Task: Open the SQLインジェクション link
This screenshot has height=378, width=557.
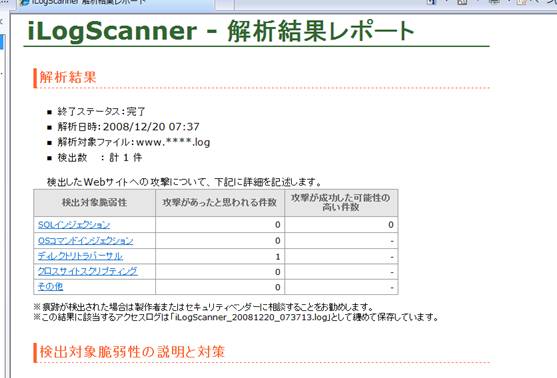Action: 74,225
